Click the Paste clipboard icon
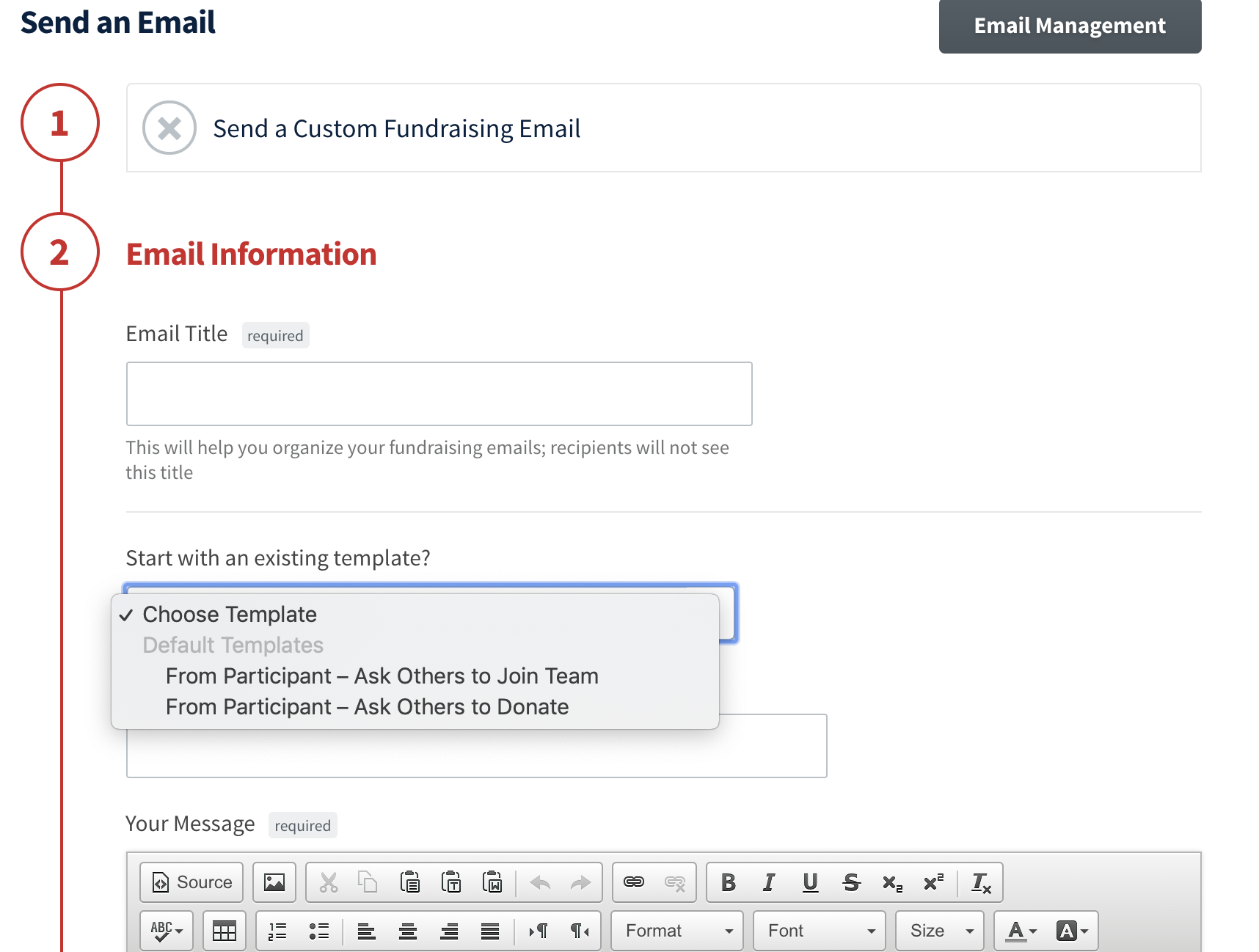The height and width of the screenshot is (952, 1259). click(x=410, y=882)
